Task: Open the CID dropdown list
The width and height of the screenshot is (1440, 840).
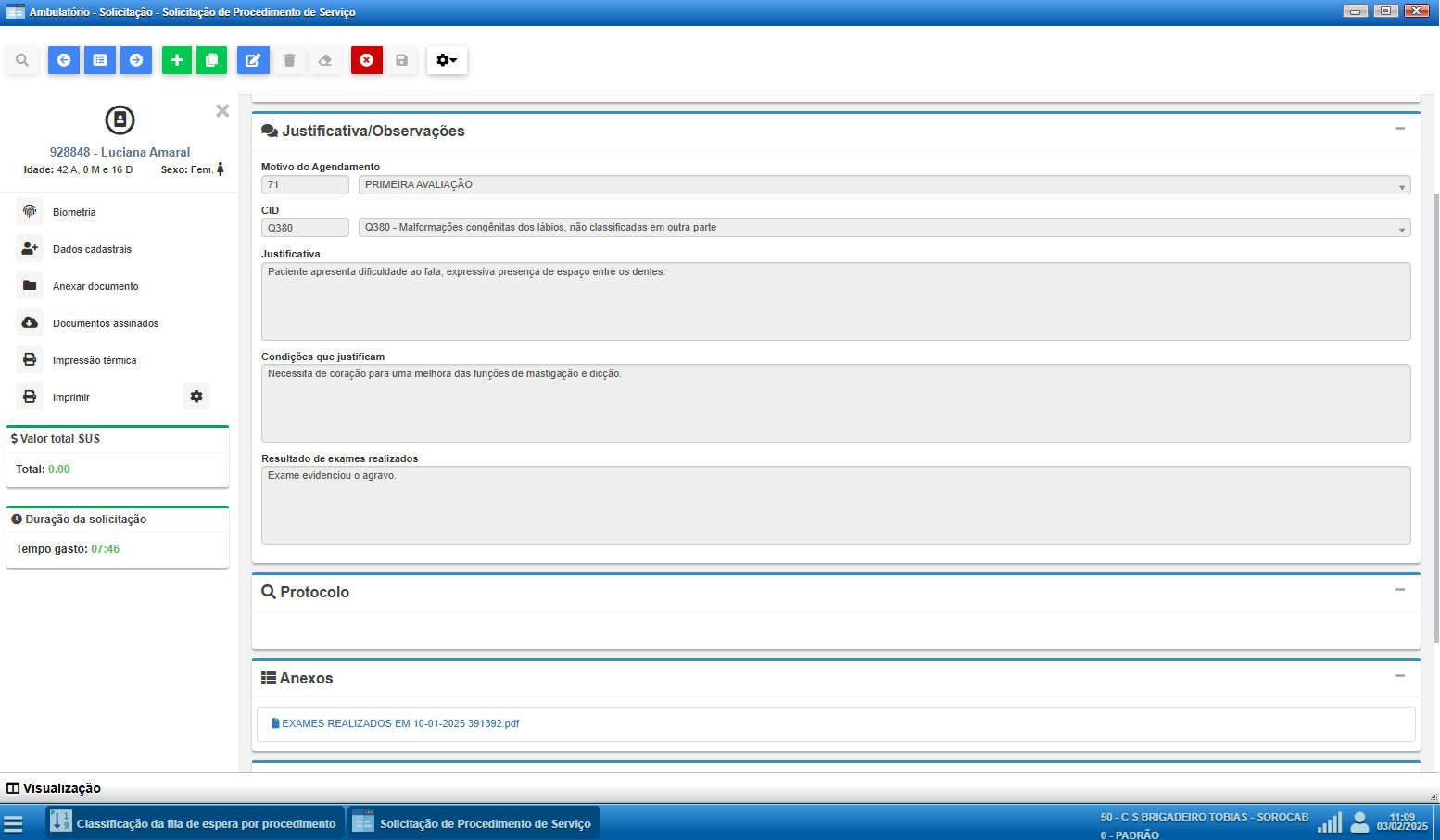Action: (1401, 229)
